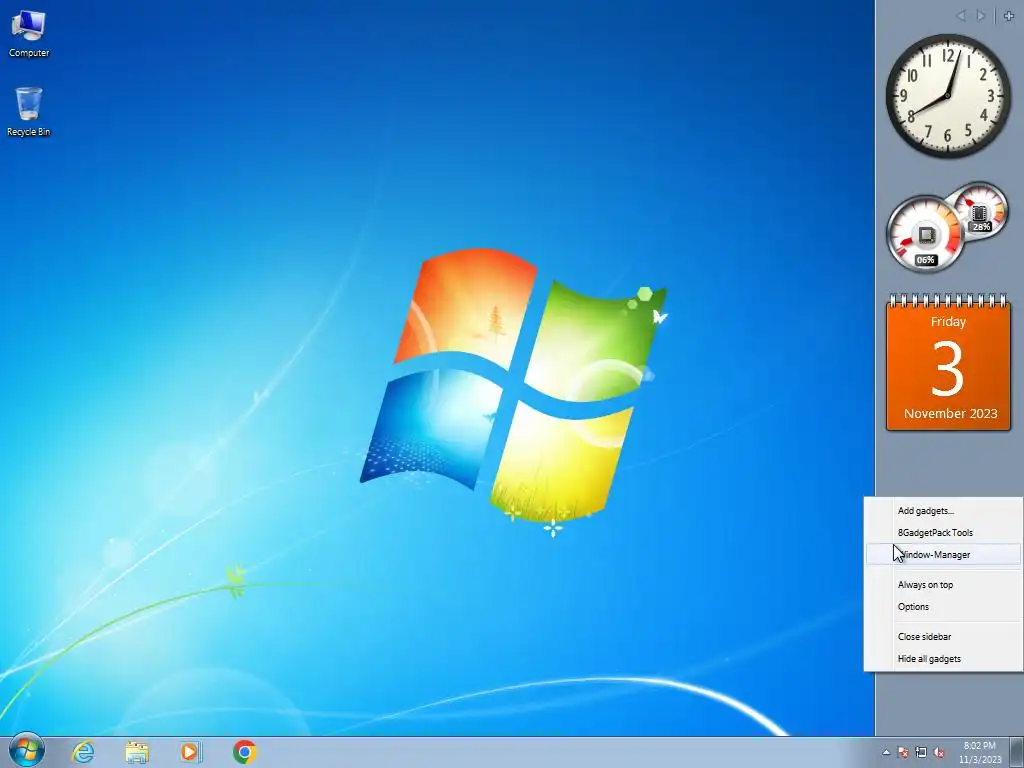Click the analog Clock gadget

(948, 96)
